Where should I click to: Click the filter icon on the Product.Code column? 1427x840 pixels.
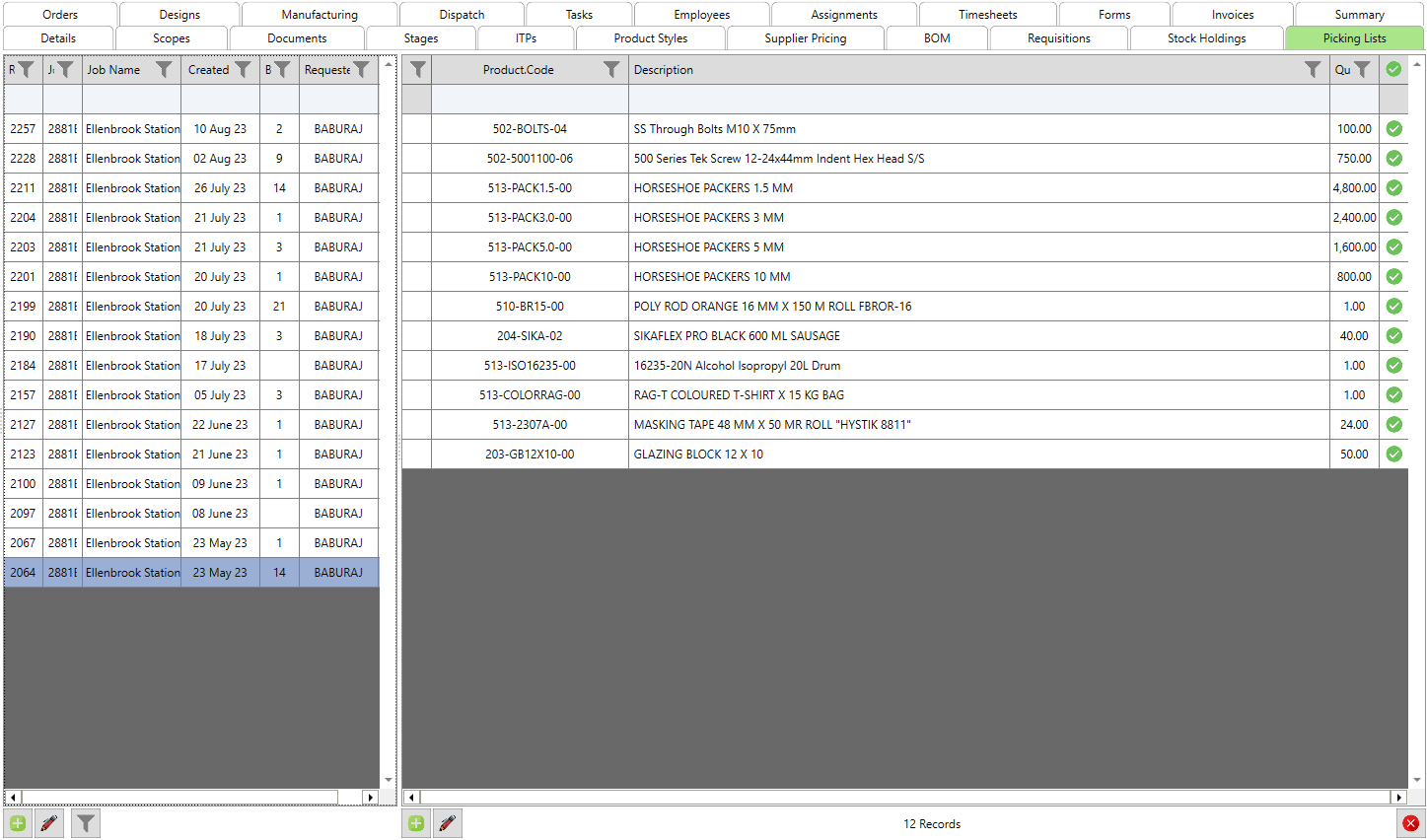click(611, 69)
